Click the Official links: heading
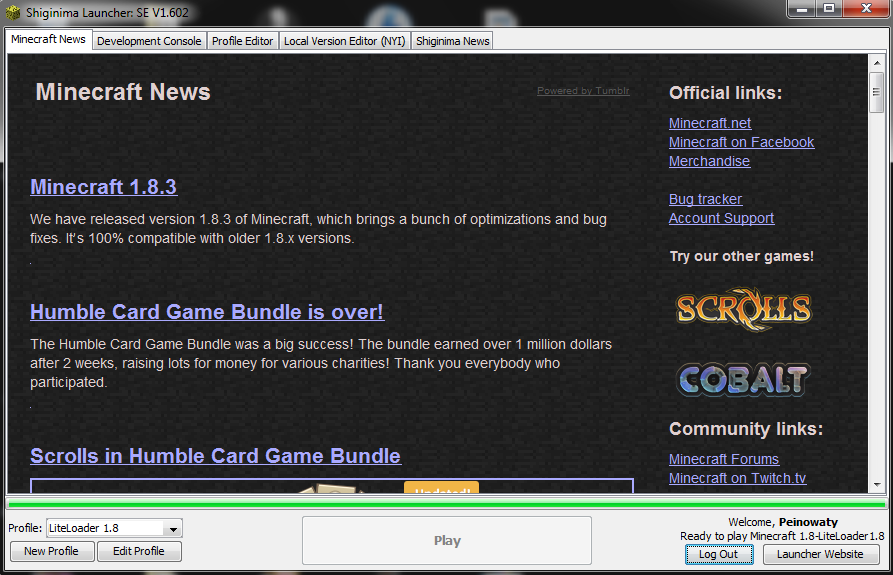 click(x=726, y=93)
